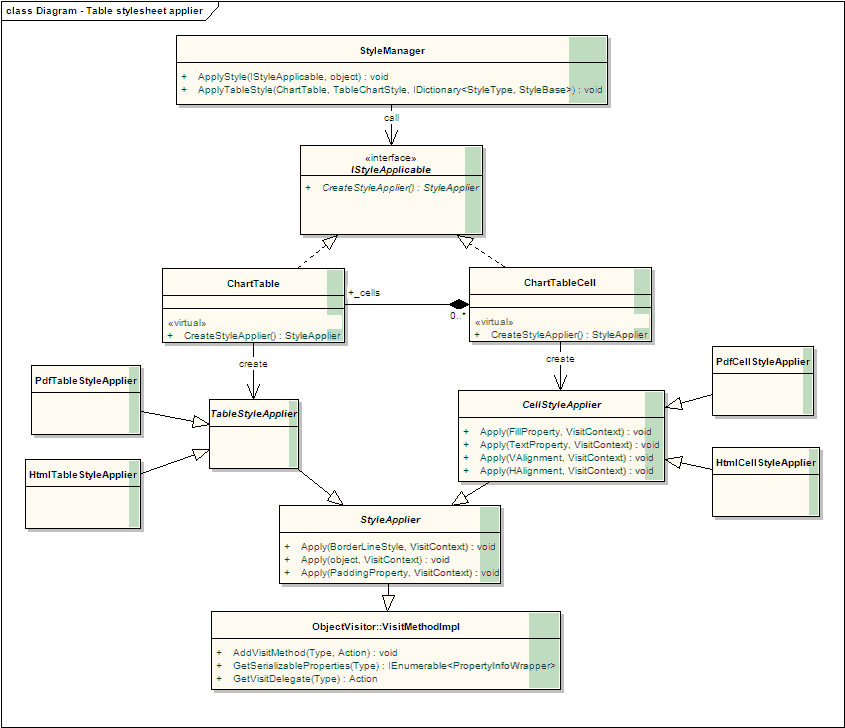This screenshot has width=845, height=728.
Task: Click the ChartTable class name
Action: [x=253, y=283]
